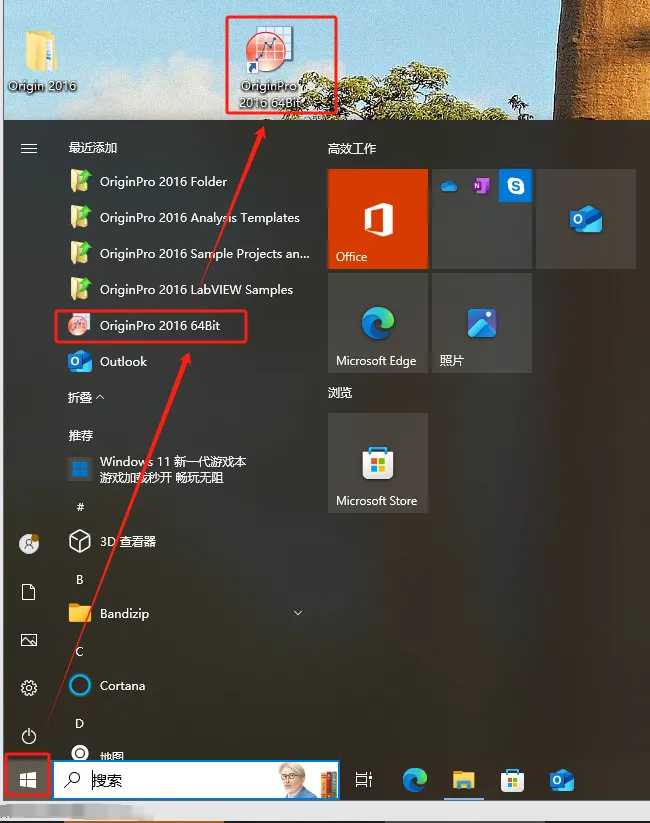Image resolution: width=650 pixels, height=823 pixels.
Task: Click the 推荐 section header
Action: tap(80, 435)
